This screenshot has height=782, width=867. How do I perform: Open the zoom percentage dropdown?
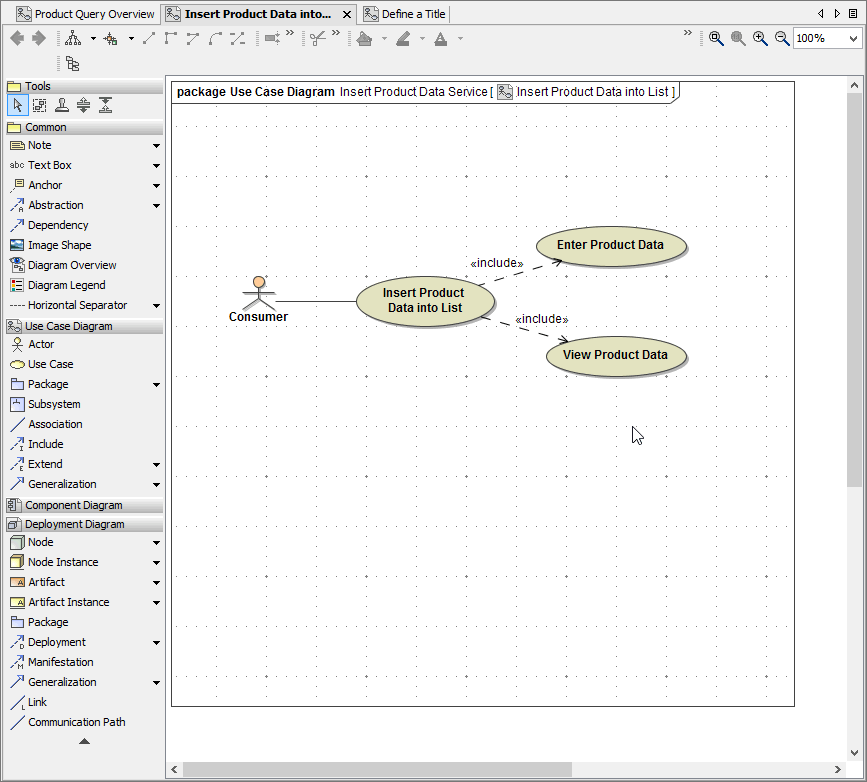(852, 38)
